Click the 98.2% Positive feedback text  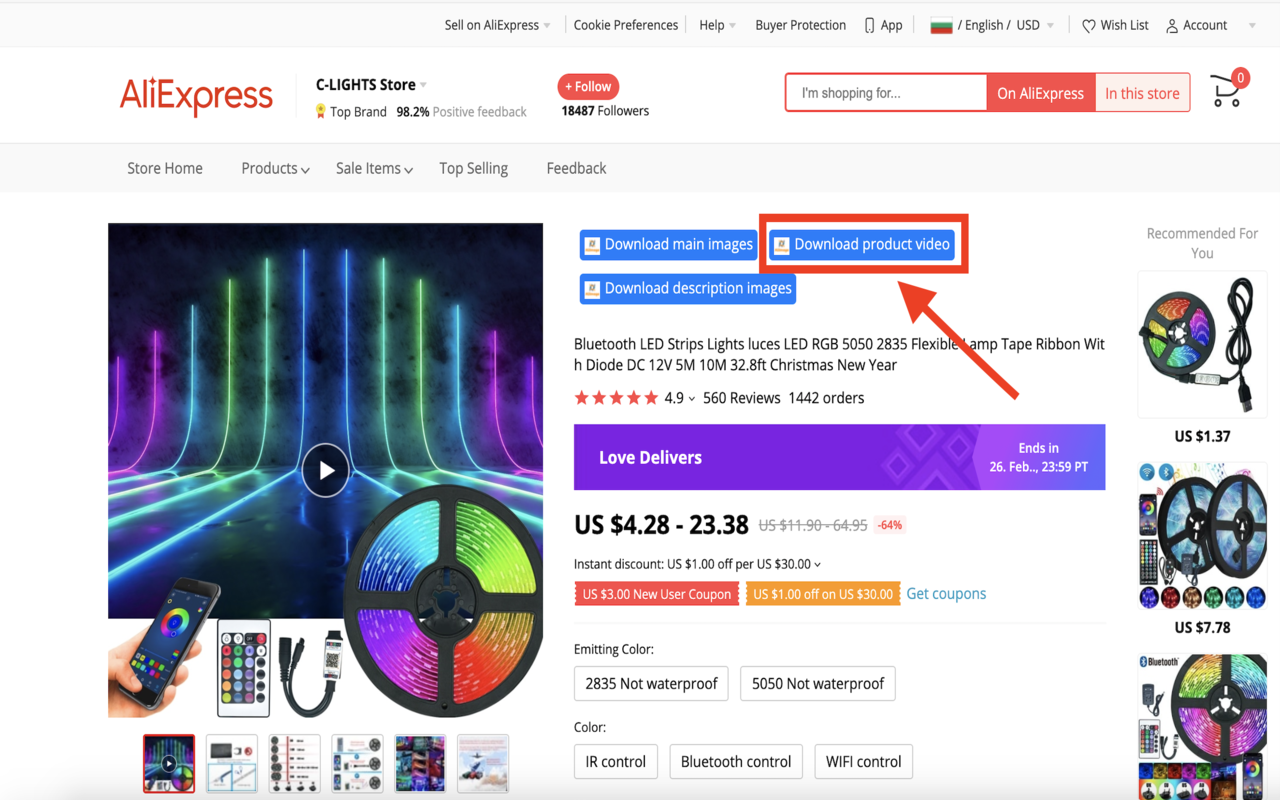461,112
